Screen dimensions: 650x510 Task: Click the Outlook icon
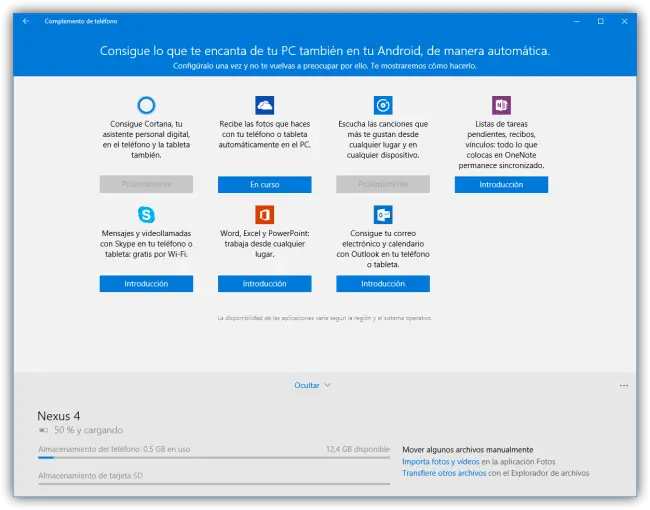[x=383, y=214]
